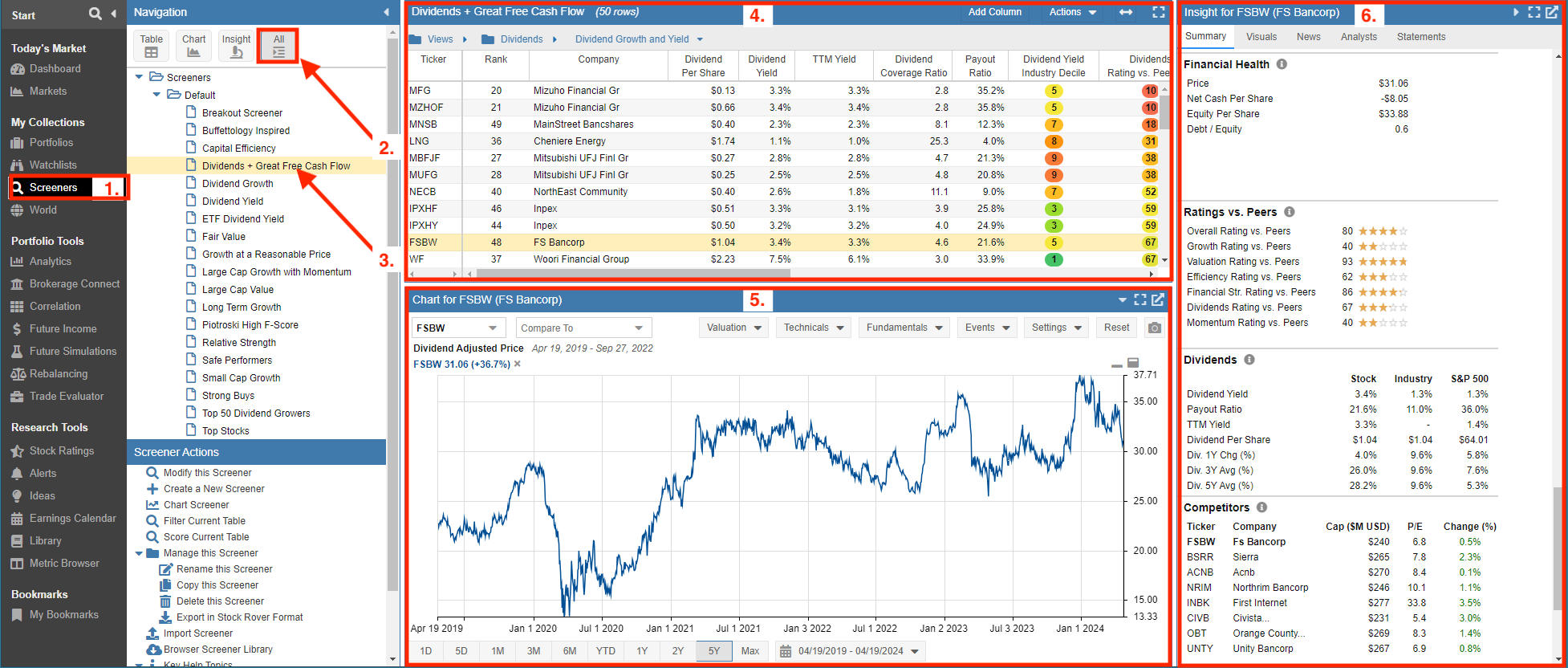This screenshot has width=1568, height=668.
Task: Select the World sidebar item
Action: coord(43,210)
